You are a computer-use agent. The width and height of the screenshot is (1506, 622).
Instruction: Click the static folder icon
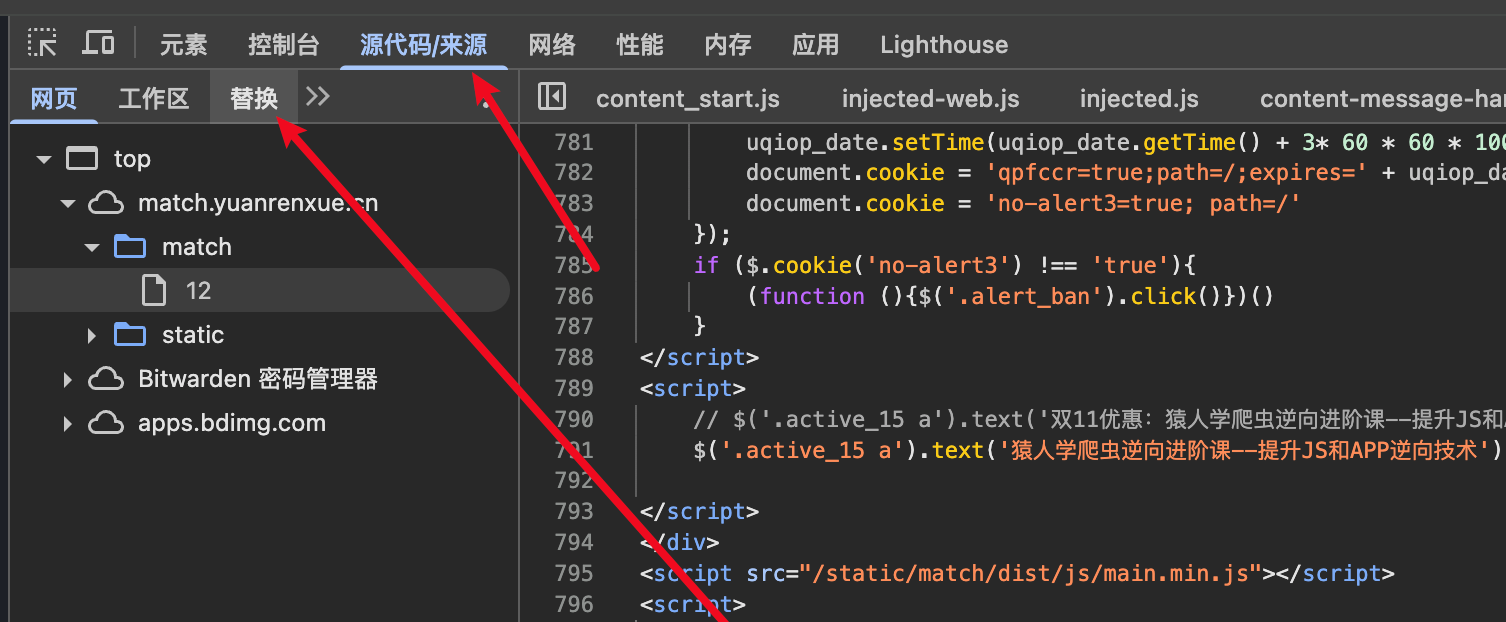point(130,335)
